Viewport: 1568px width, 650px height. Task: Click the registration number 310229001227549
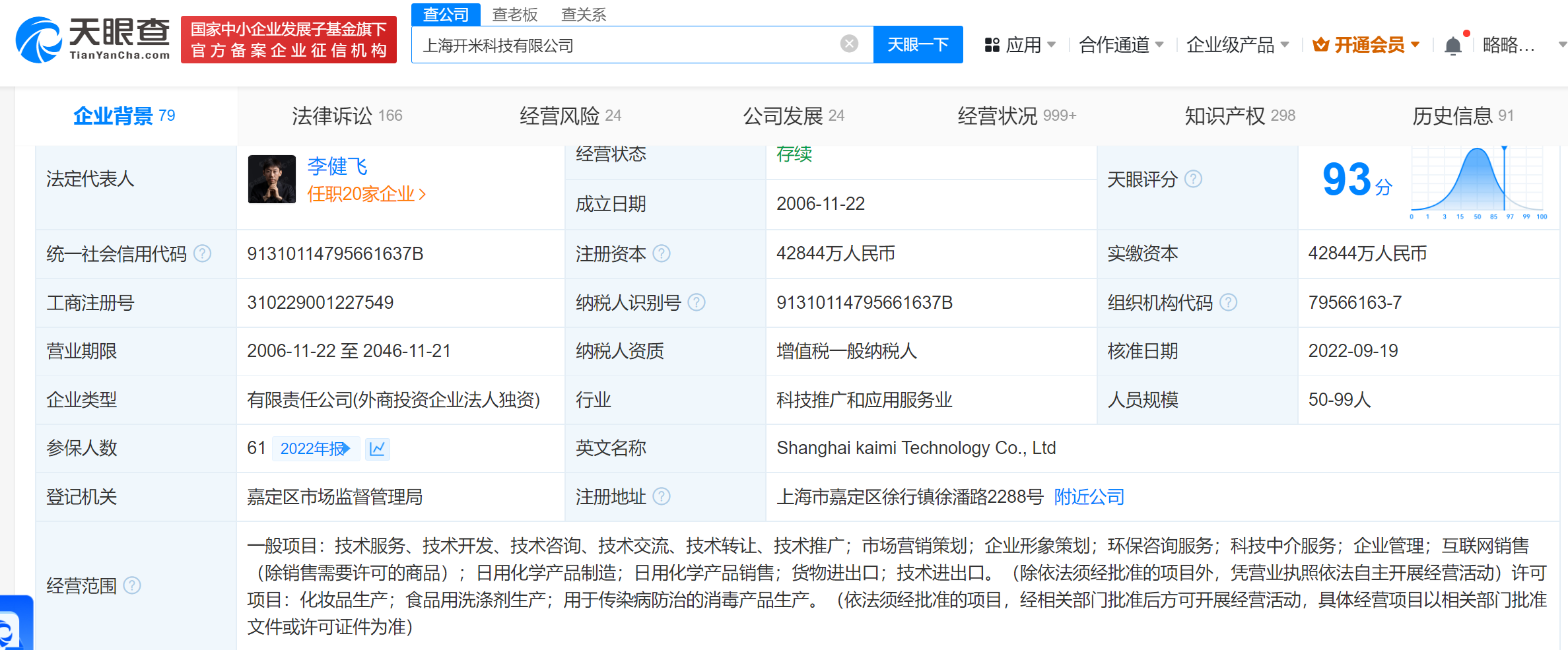point(320,302)
